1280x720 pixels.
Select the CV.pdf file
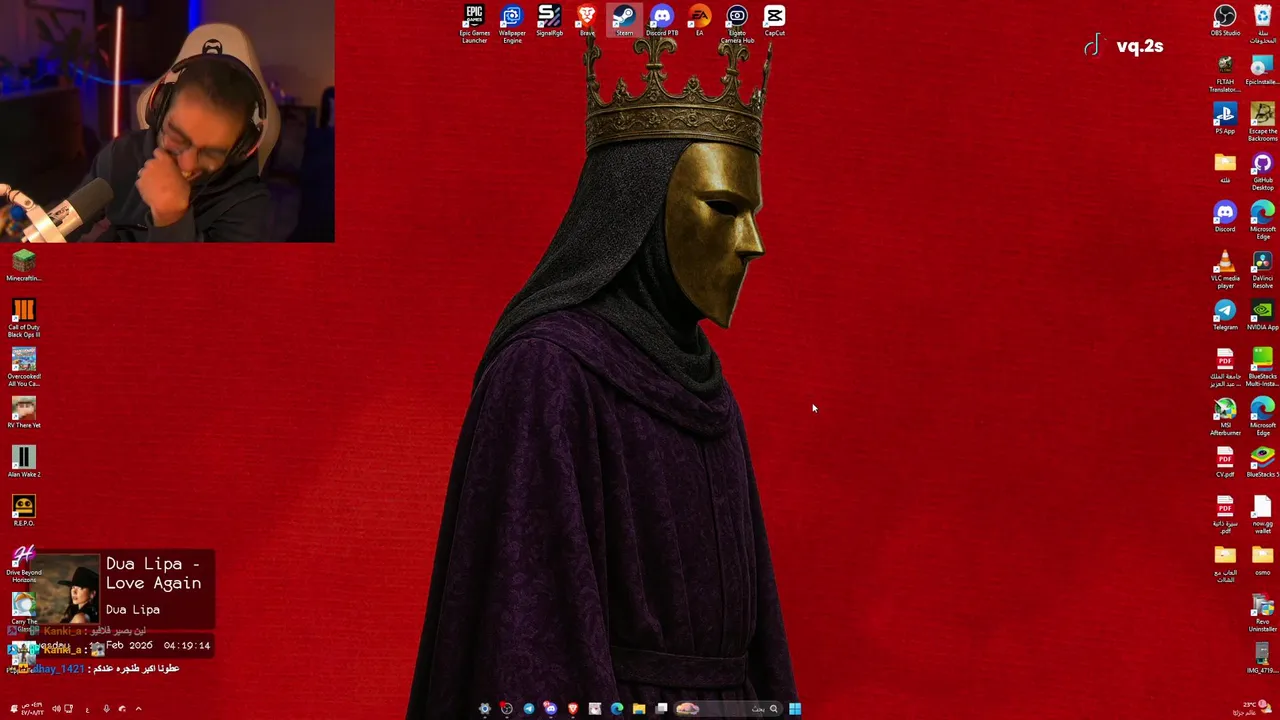1225,462
